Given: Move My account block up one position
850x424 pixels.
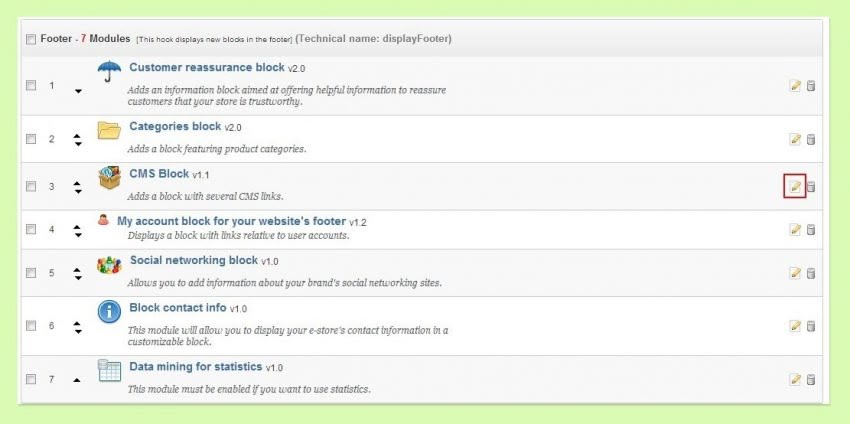Looking at the screenshot, I should coord(78,226).
